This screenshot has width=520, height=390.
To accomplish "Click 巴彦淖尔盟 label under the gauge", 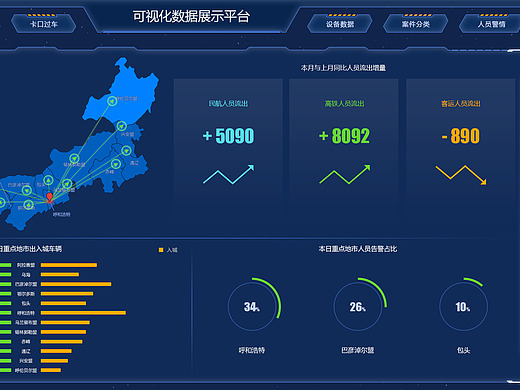I will pyautogui.click(x=358, y=350).
